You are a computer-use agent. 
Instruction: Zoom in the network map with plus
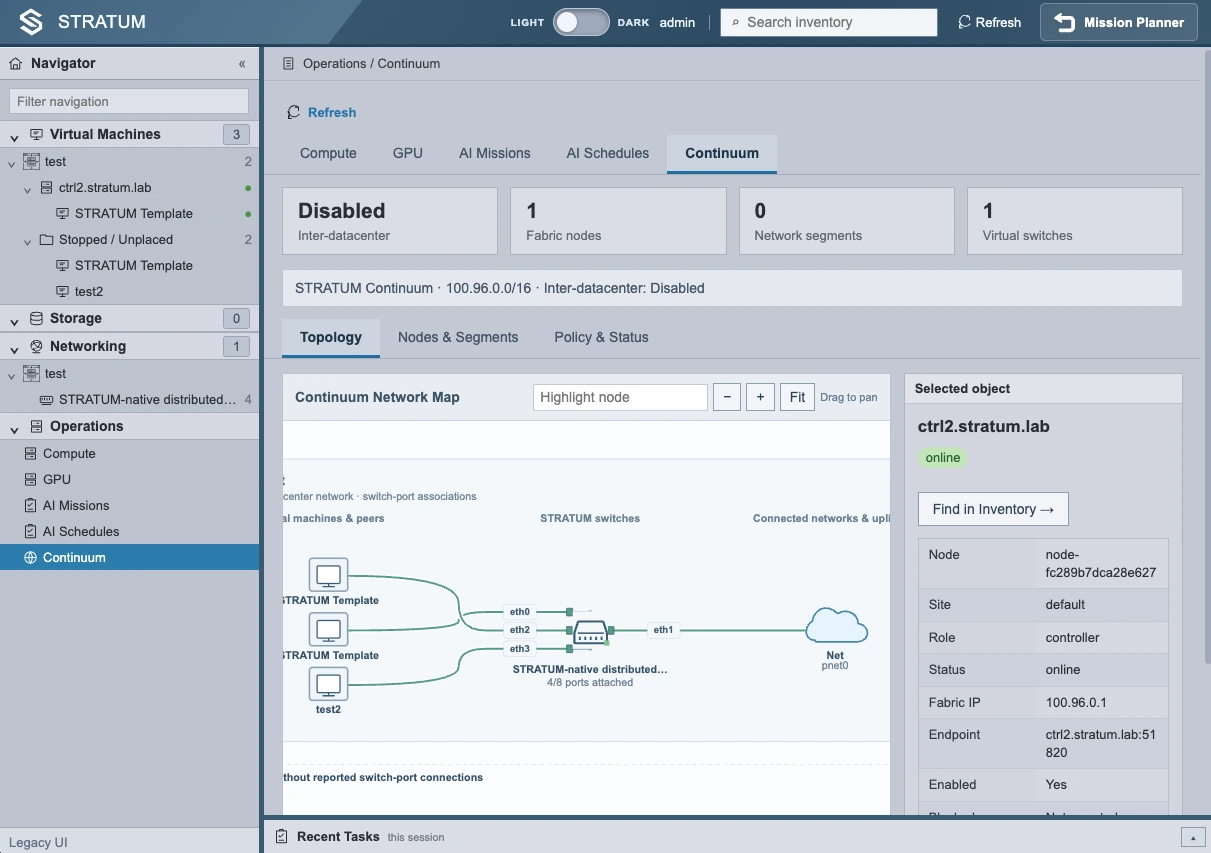[x=760, y=397]
